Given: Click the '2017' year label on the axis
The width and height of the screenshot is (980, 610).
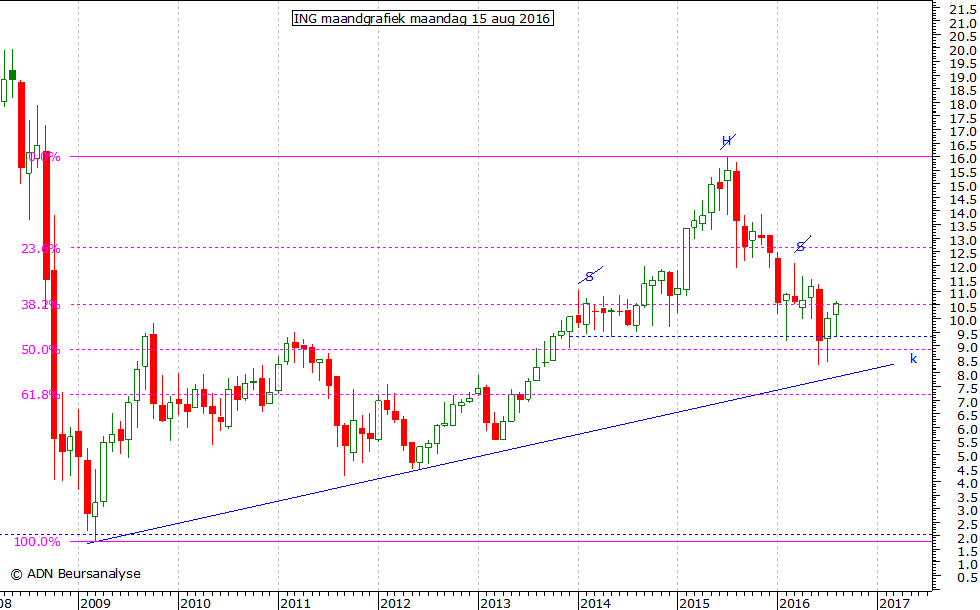Looking at the screenshot, I should (x=894, y=603).
